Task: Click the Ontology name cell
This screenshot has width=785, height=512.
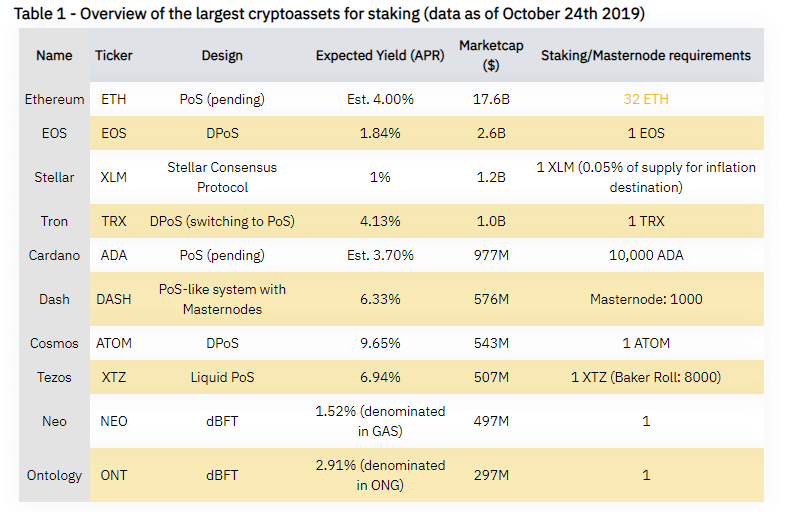Action: tap(54, 475)
